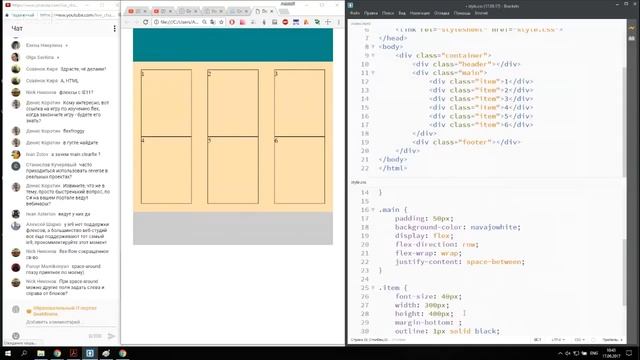
Task: Open a new Chrome tab
Action: point(284,11)
